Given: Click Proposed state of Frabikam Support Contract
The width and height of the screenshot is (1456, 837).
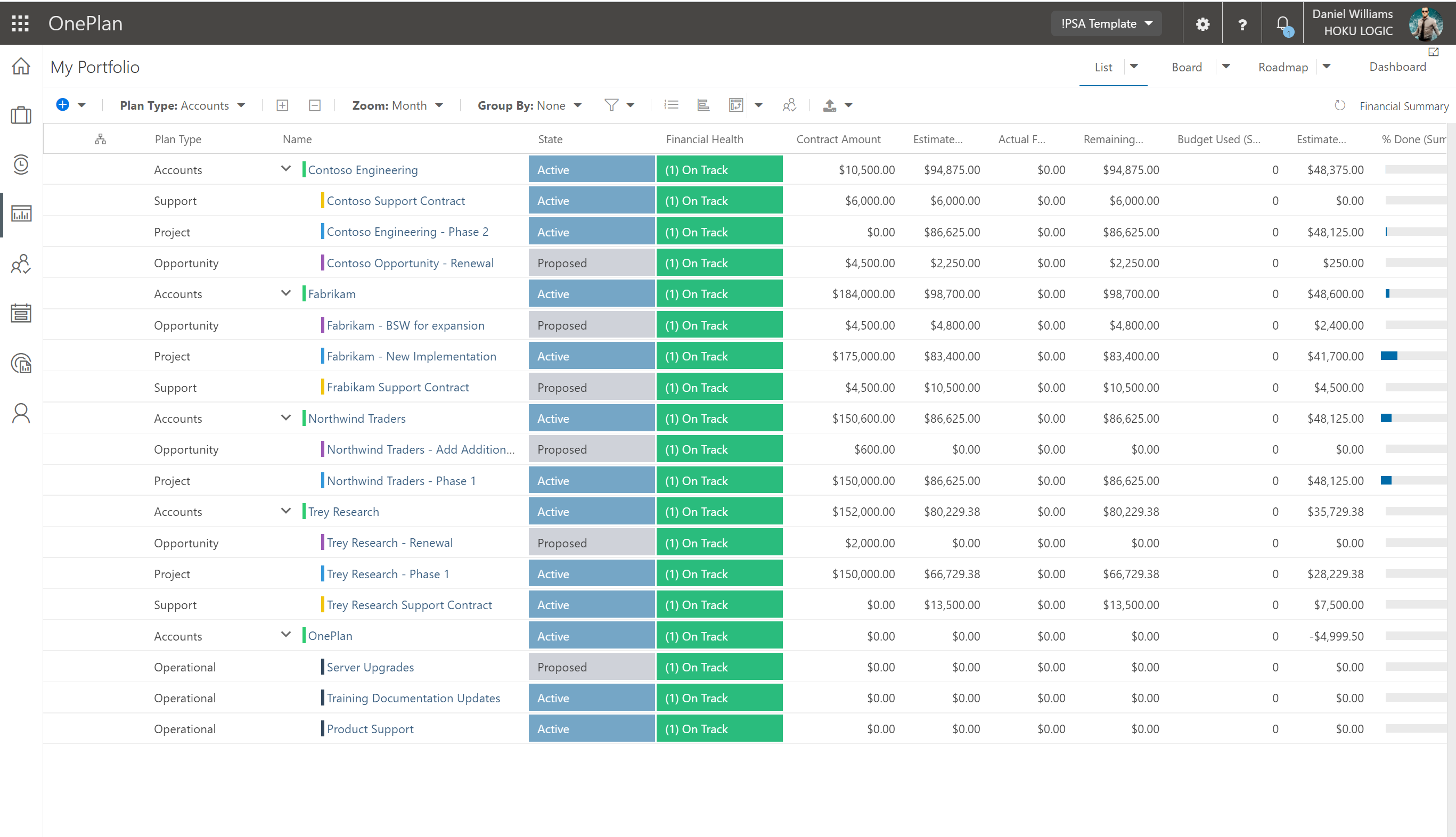Looking at the screenshot, I should 592,388.
